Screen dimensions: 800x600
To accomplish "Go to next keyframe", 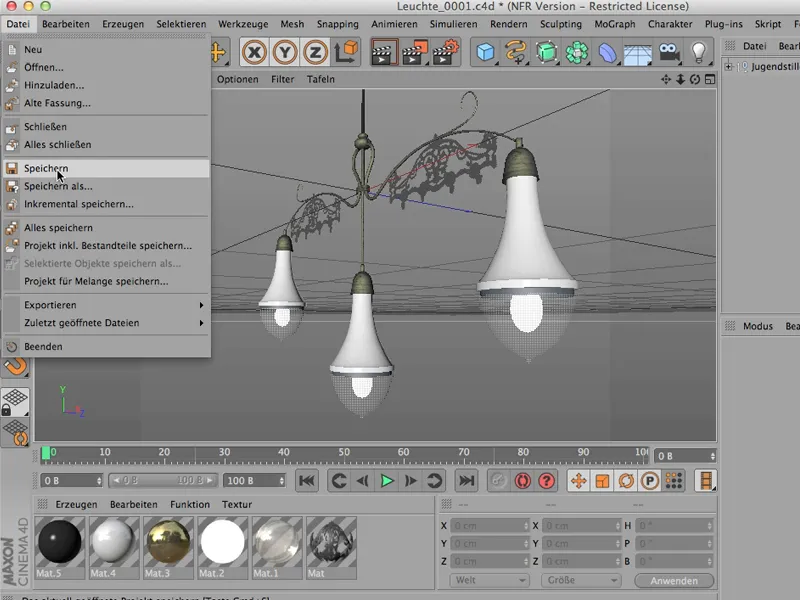I will (434, 481).
